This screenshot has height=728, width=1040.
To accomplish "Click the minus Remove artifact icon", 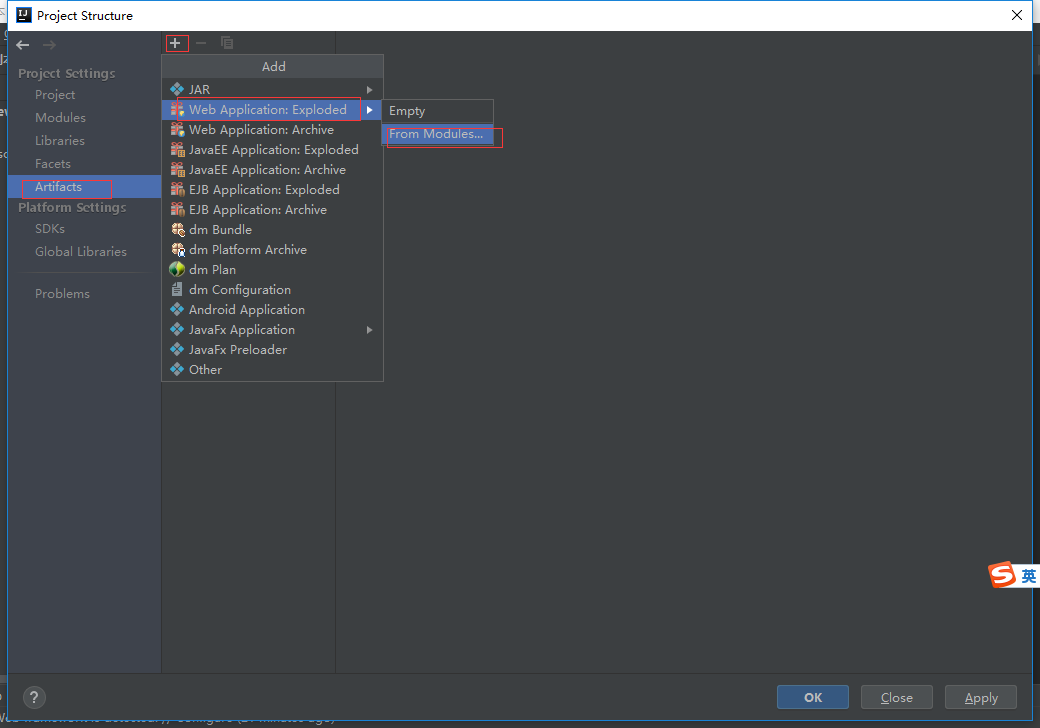I will (x=201, y=43).
